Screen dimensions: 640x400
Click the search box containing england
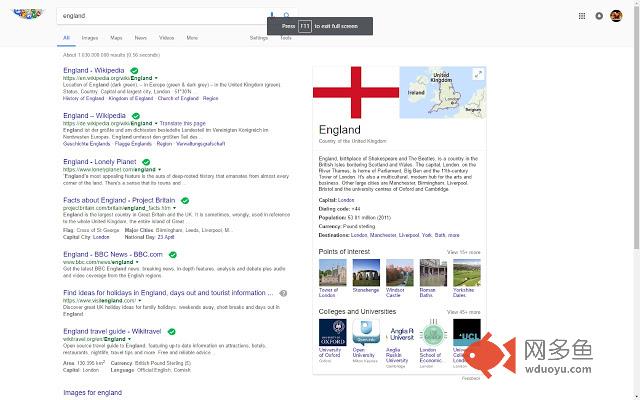tap(160, 16)
